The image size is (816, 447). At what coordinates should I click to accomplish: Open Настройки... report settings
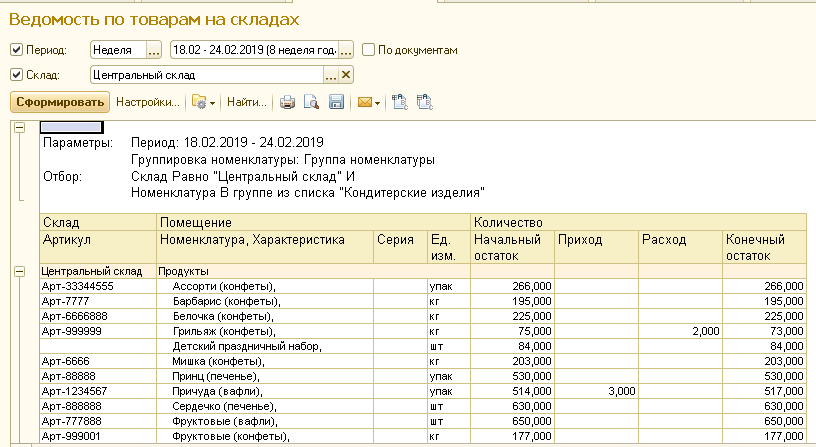[x=148, y=102]
